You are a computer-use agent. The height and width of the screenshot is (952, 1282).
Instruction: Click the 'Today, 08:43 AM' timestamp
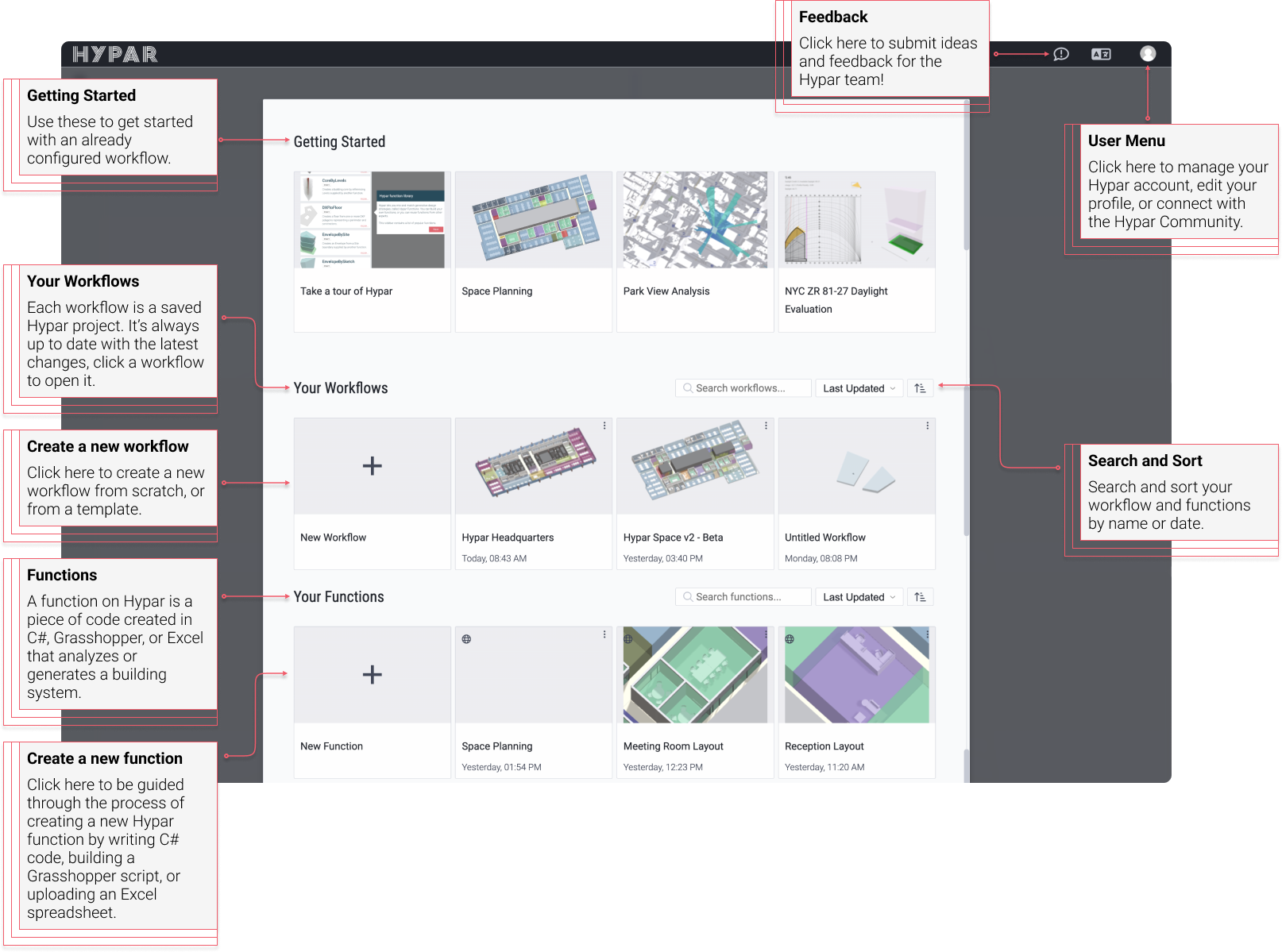494,559
